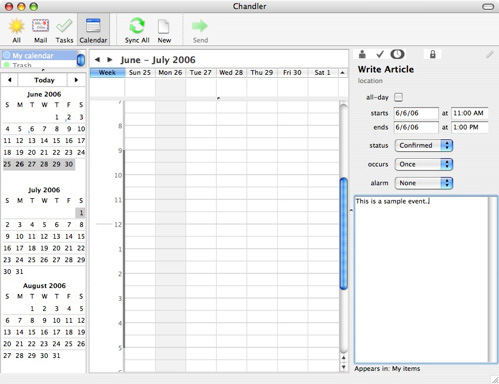Click the Today button

coord(44,80)
